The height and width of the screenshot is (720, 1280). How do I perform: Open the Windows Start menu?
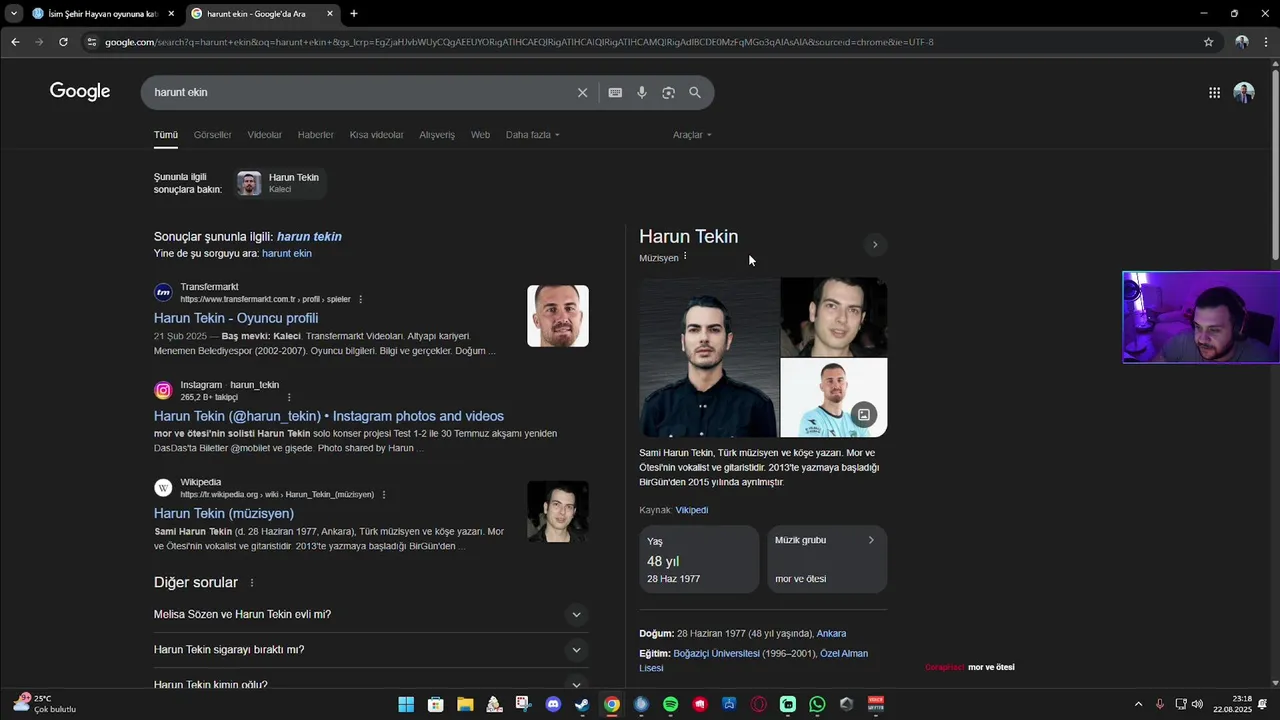[x=406, y=704]
